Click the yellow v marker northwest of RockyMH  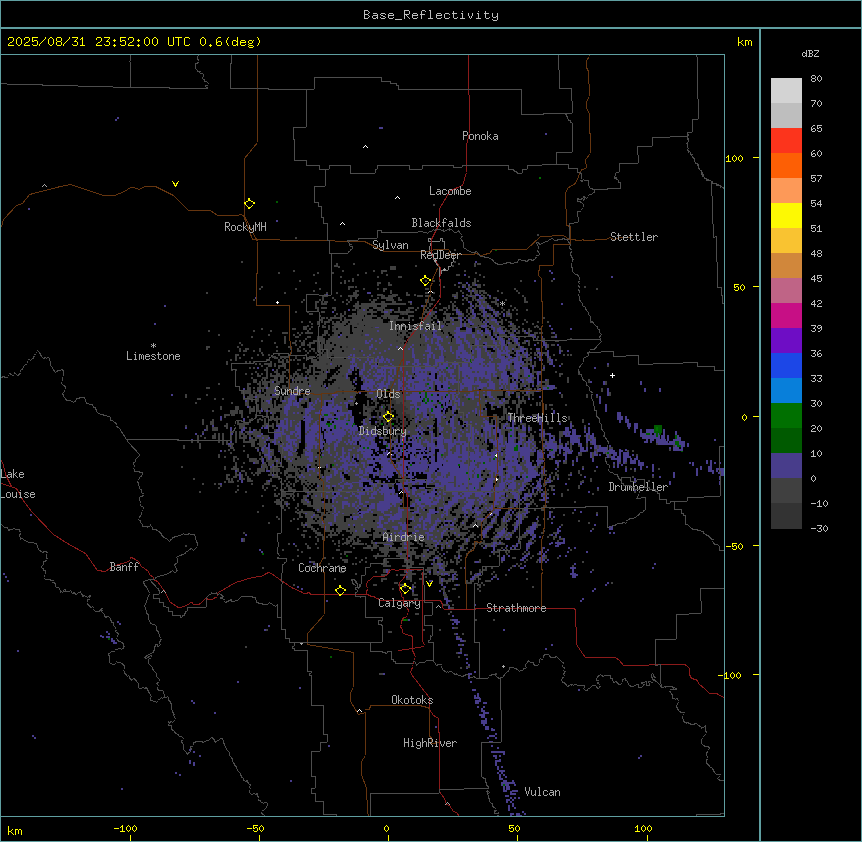click(175, 184)
